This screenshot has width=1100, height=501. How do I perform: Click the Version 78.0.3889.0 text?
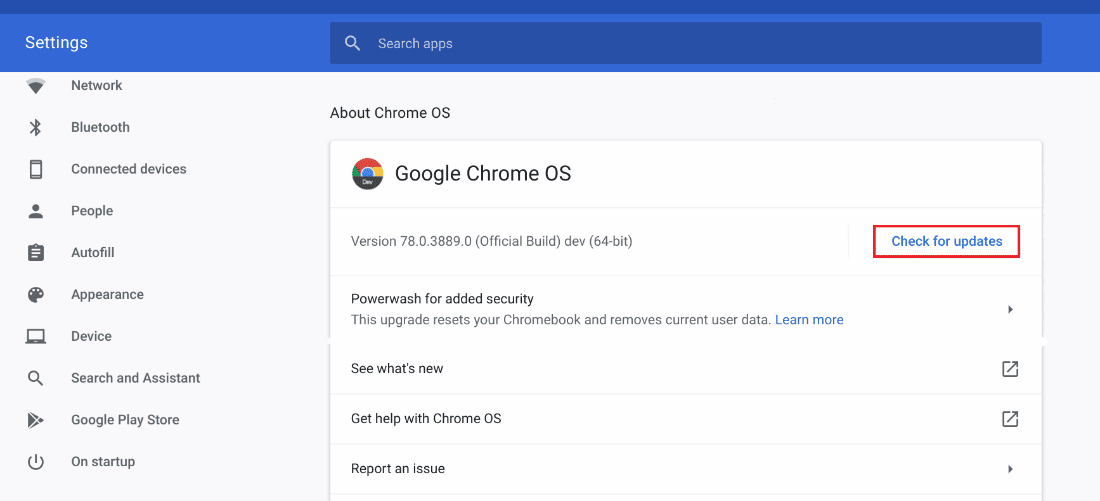point(492,241)
